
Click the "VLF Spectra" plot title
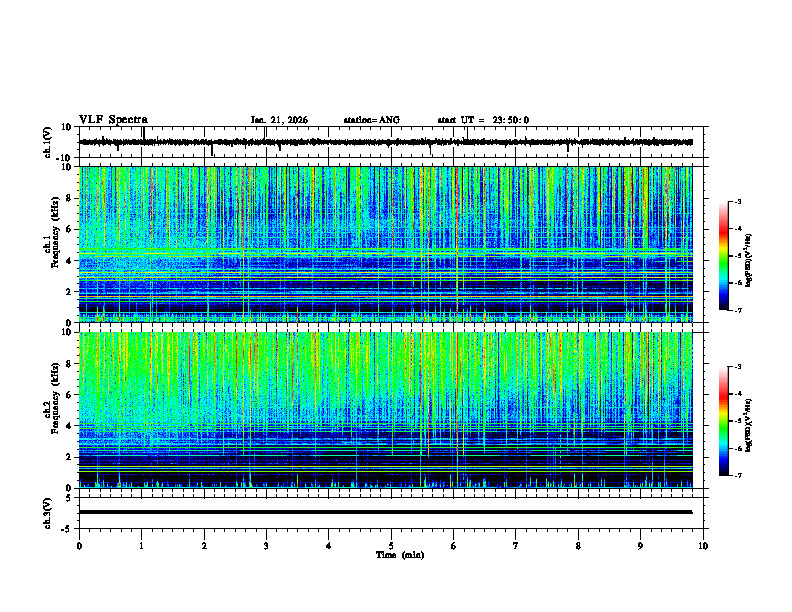pos(113,120)
